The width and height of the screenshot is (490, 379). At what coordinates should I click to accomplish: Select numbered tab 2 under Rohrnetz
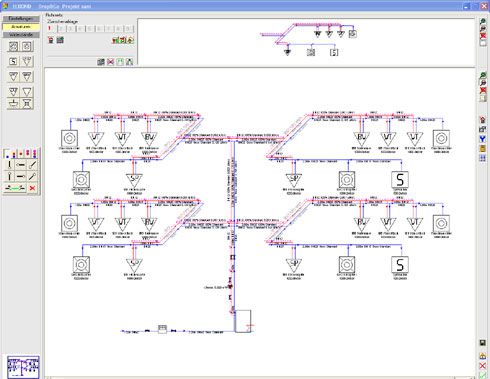pos(61,29)
